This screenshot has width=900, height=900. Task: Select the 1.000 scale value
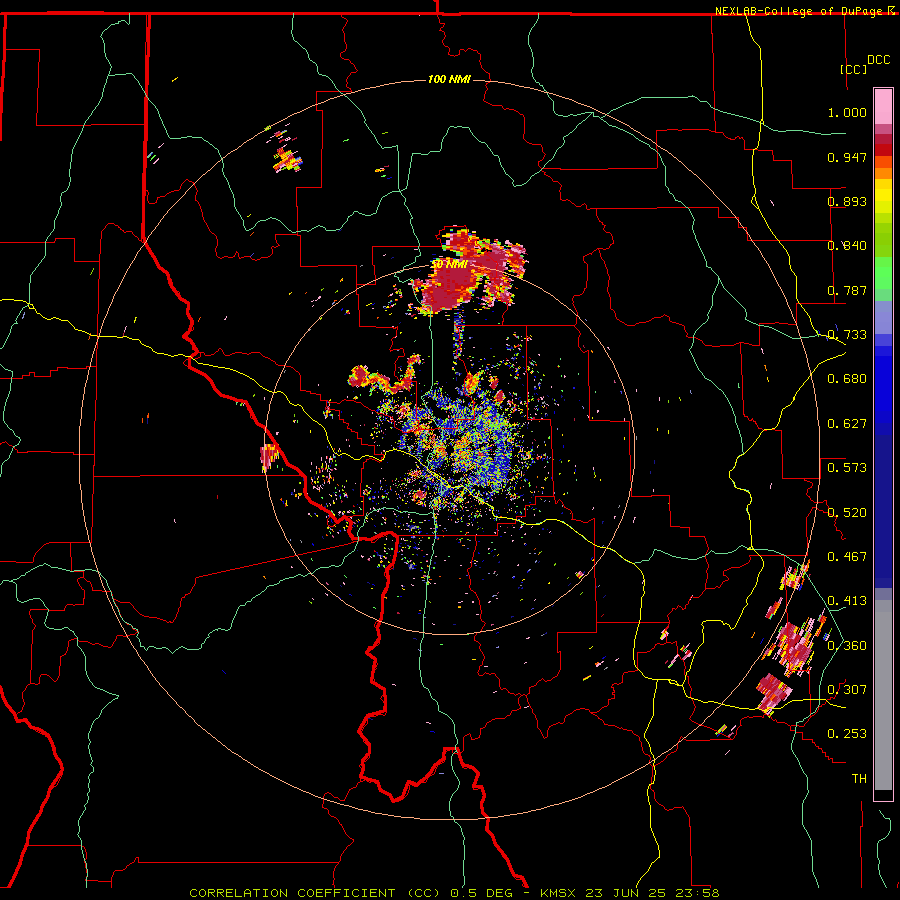(847, 112)
